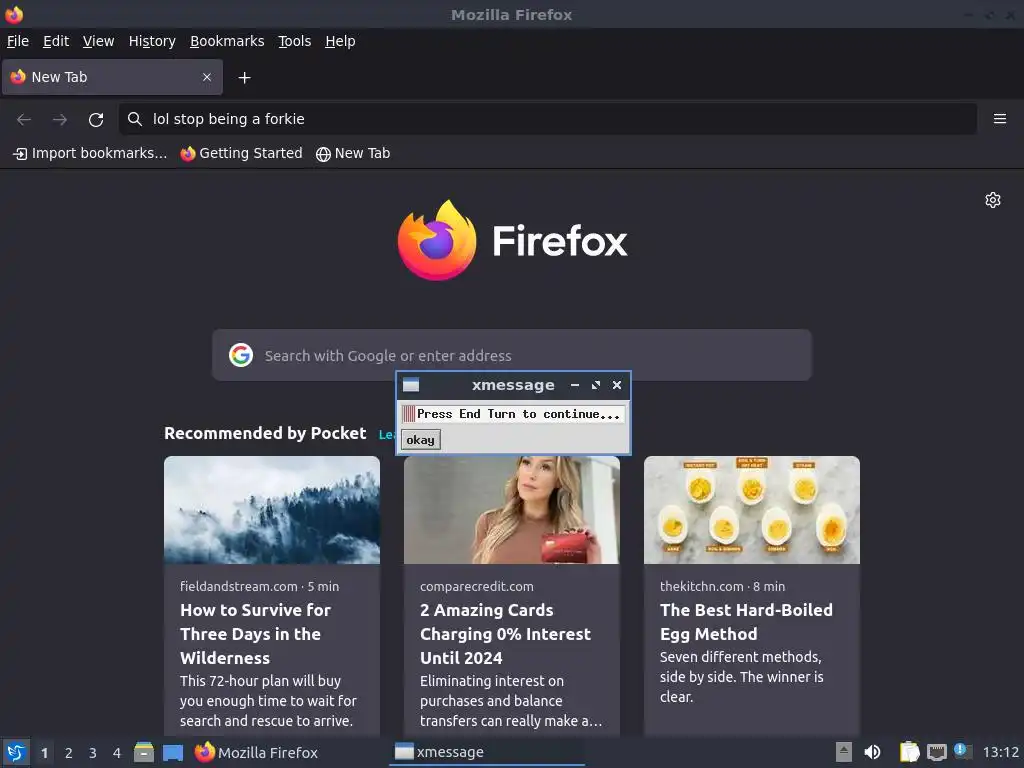Open the History menu
The image size is (1024, 768).
[152, 41]
